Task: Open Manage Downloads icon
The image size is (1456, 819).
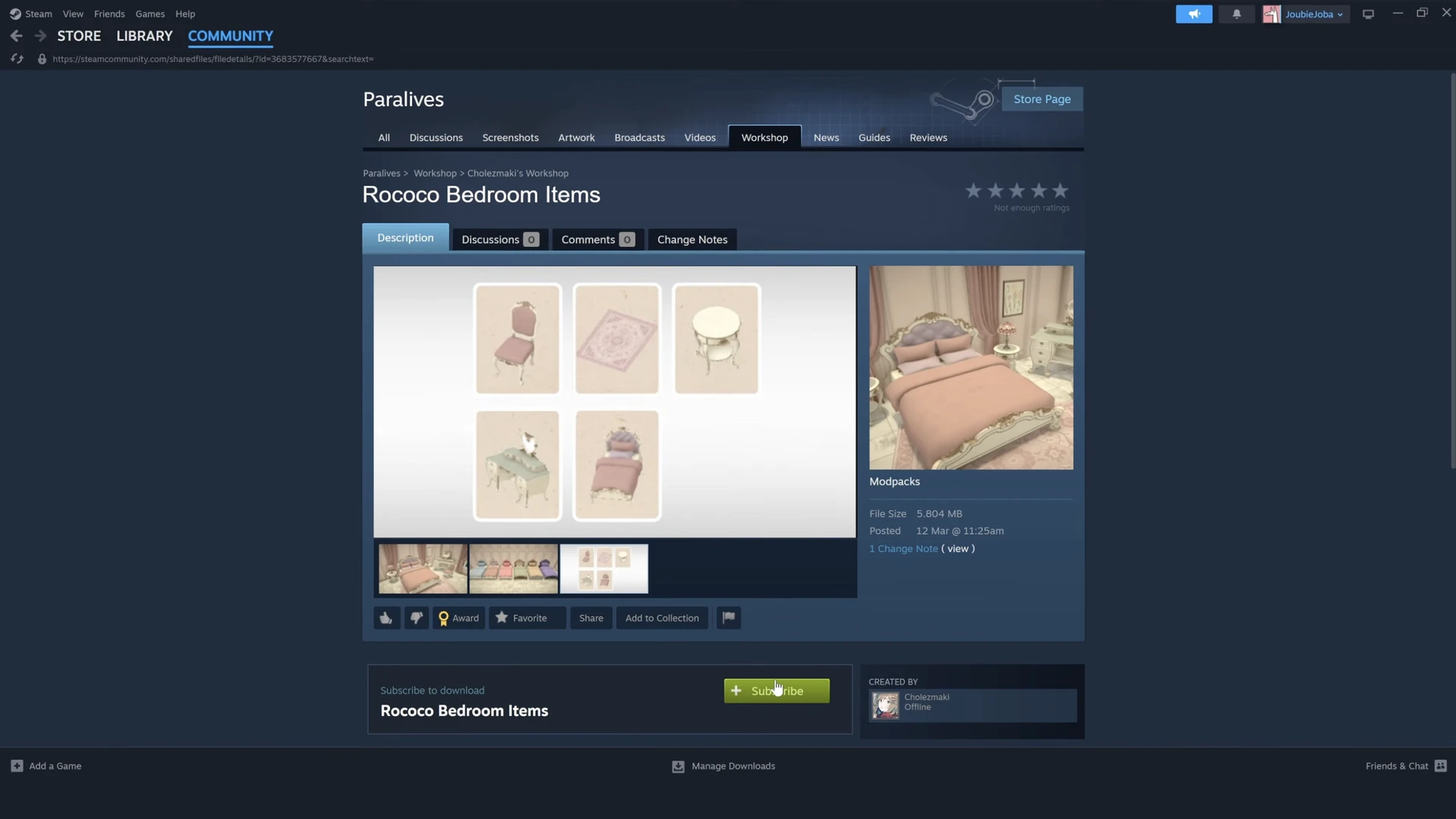Action: coord(678,766)
